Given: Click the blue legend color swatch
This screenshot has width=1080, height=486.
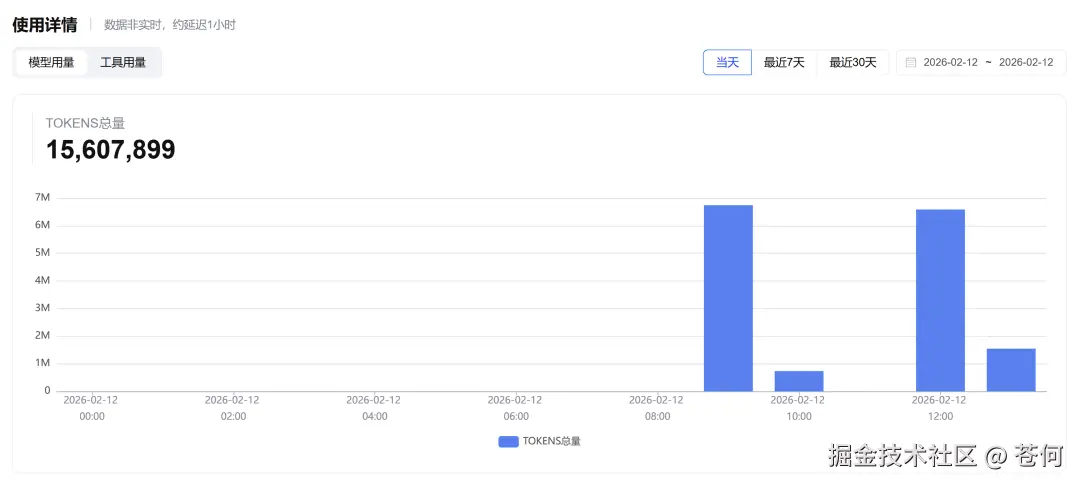Looking at the screenshot, I should coord(508,441).
